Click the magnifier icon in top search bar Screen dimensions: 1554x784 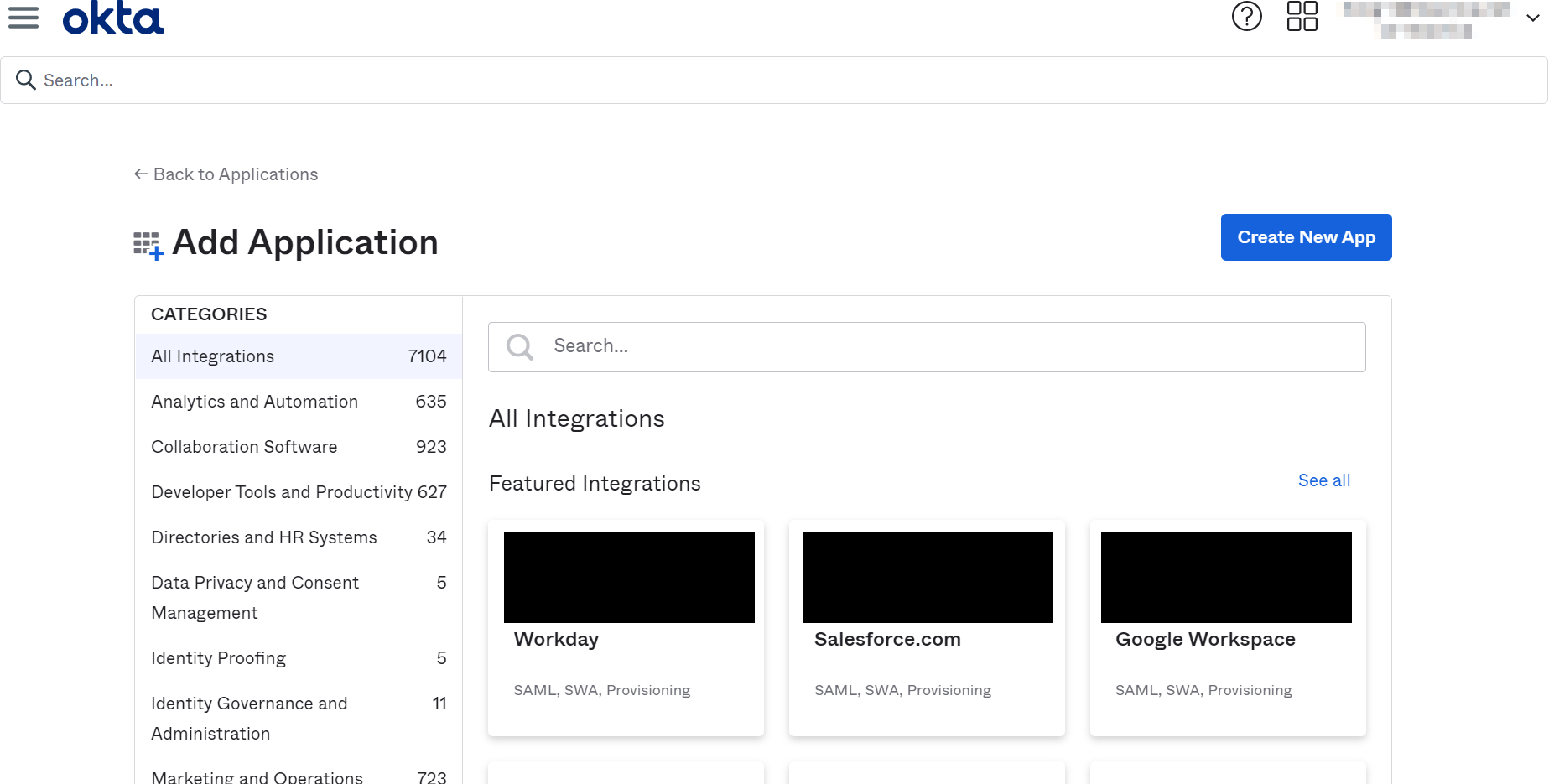point(26,80)
